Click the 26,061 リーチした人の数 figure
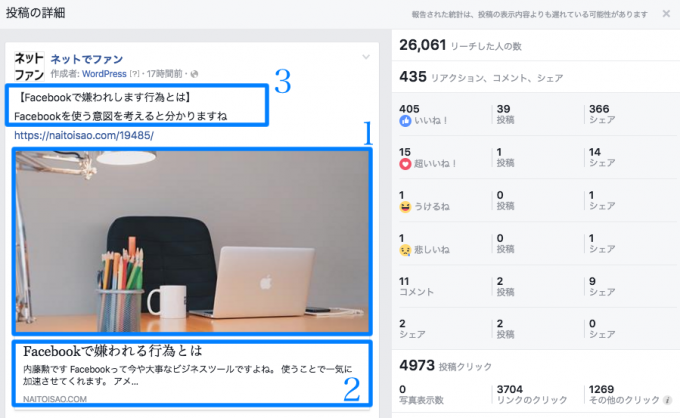Image resolution: width=680 pixels, height=418 pixels. pos(460,45)
